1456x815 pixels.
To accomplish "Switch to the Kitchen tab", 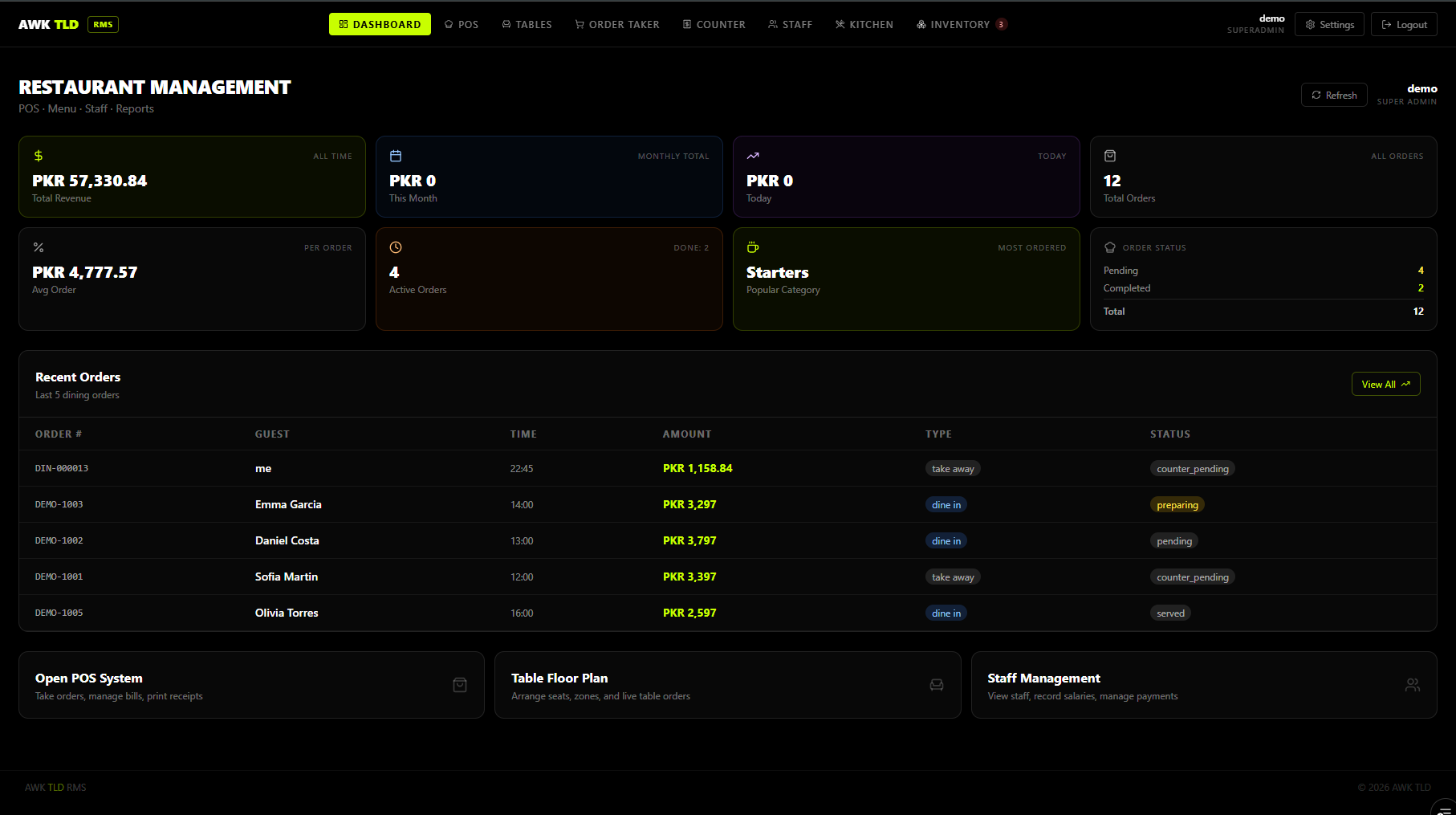I will pos(864,24).
